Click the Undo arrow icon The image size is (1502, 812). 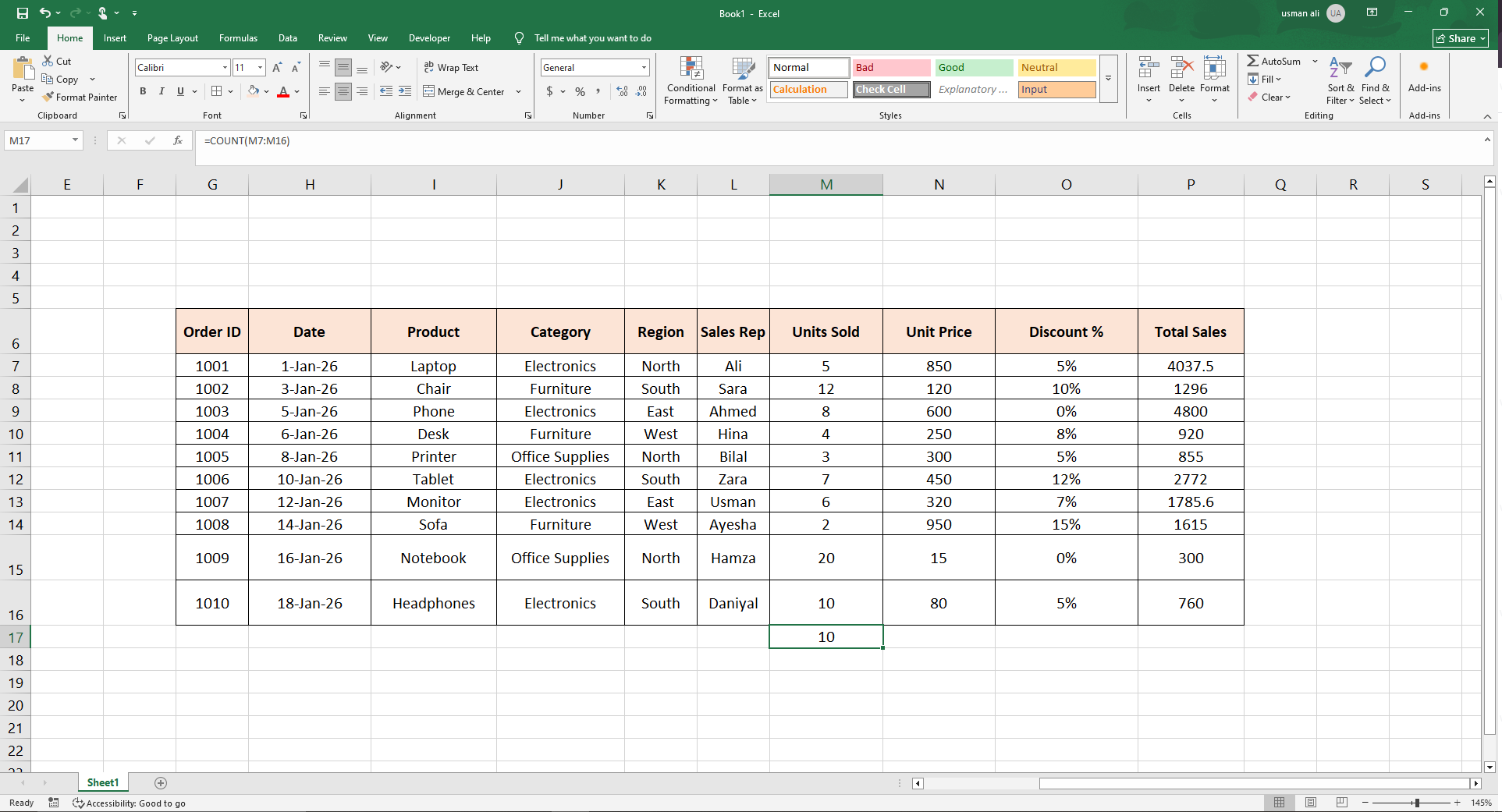(44, 13)
